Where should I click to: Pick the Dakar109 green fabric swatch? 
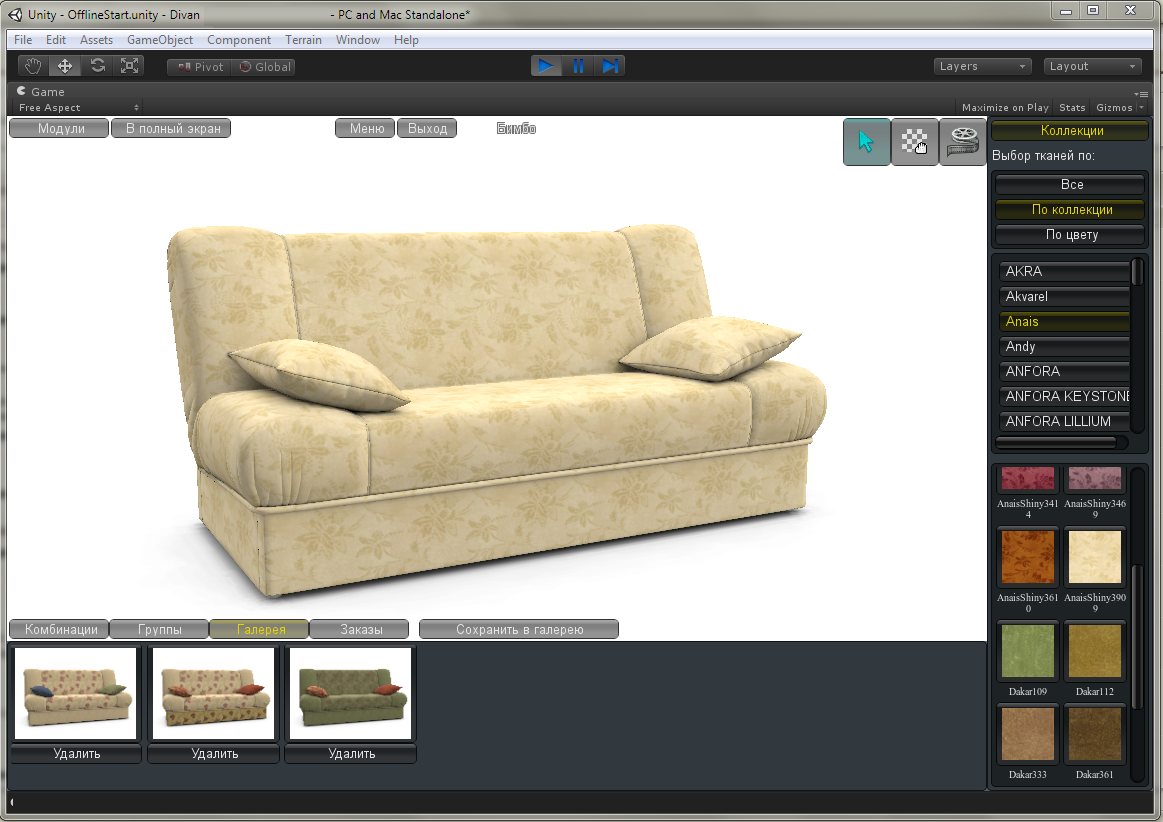click(x=1027, y=651)
